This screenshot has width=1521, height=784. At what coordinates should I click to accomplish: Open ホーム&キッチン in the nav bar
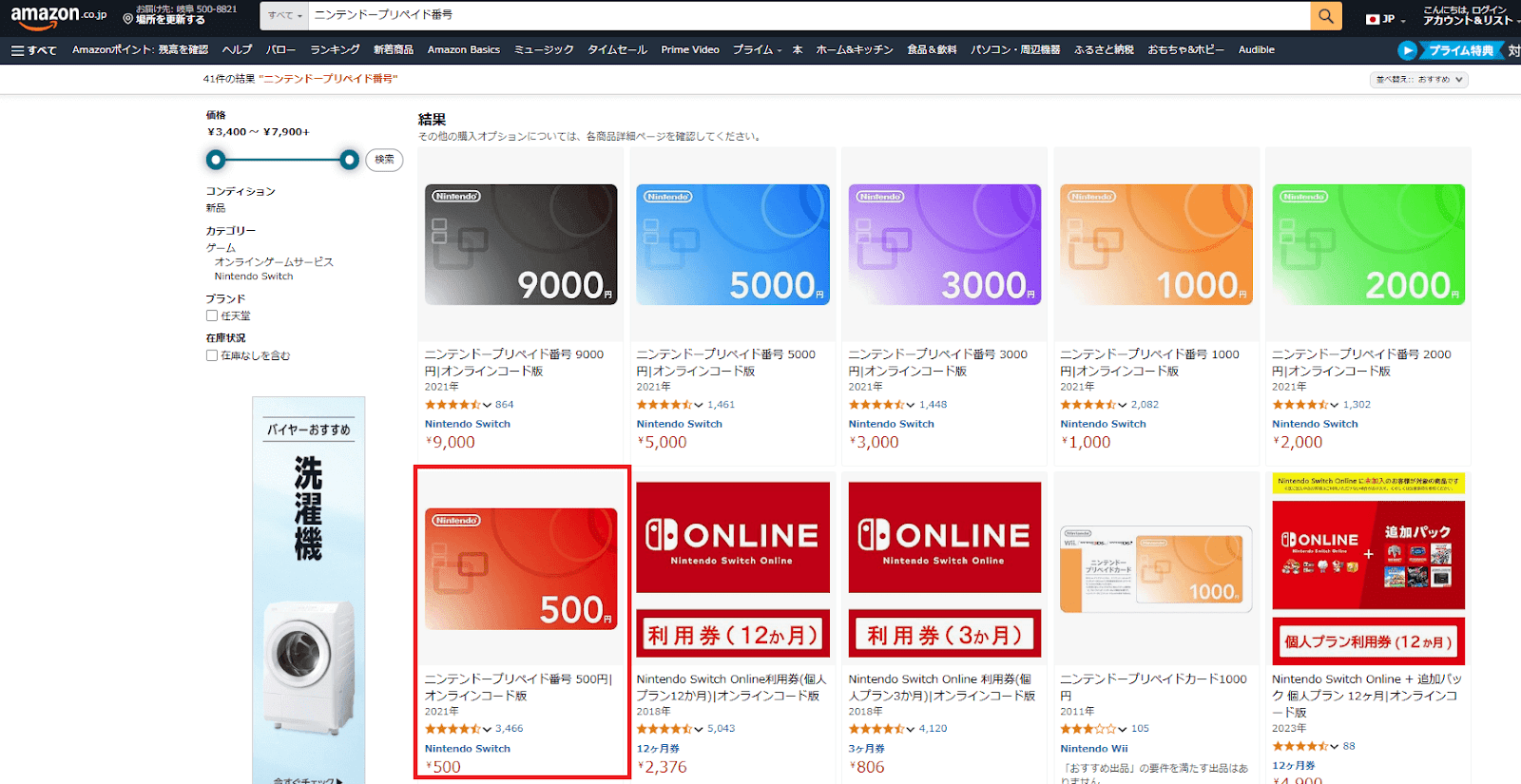pyautogui.click(x=855, y=50)
